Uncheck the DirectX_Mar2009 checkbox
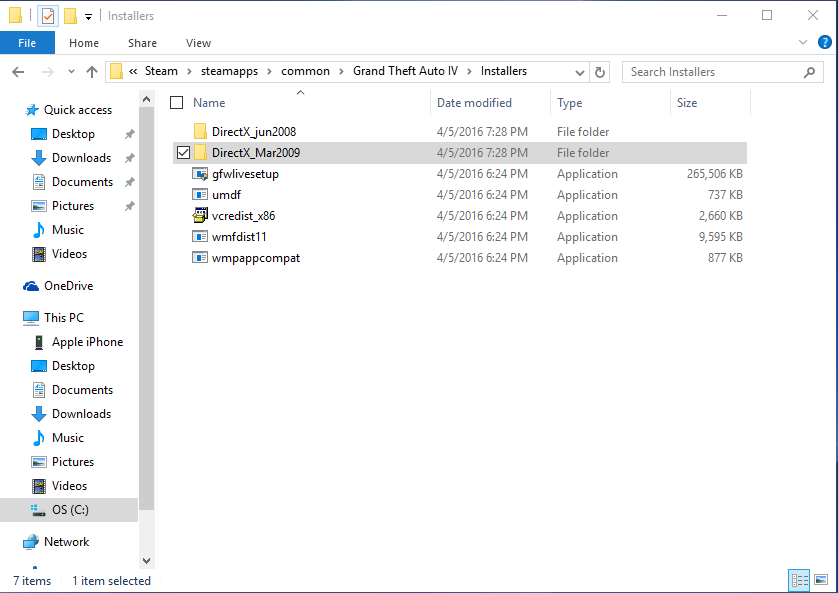Viewport: 838px width, 593px height. 183,153
